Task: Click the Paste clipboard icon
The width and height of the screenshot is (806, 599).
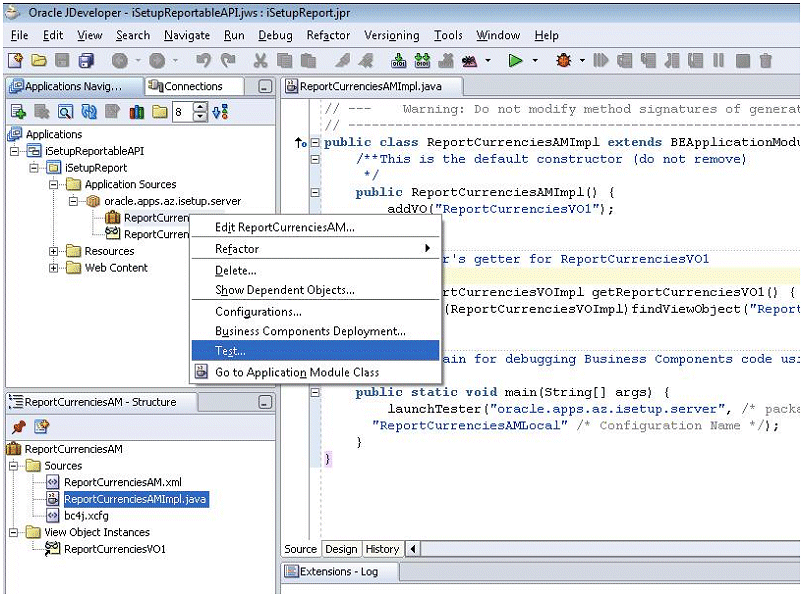Action: [x=308, y=61]
